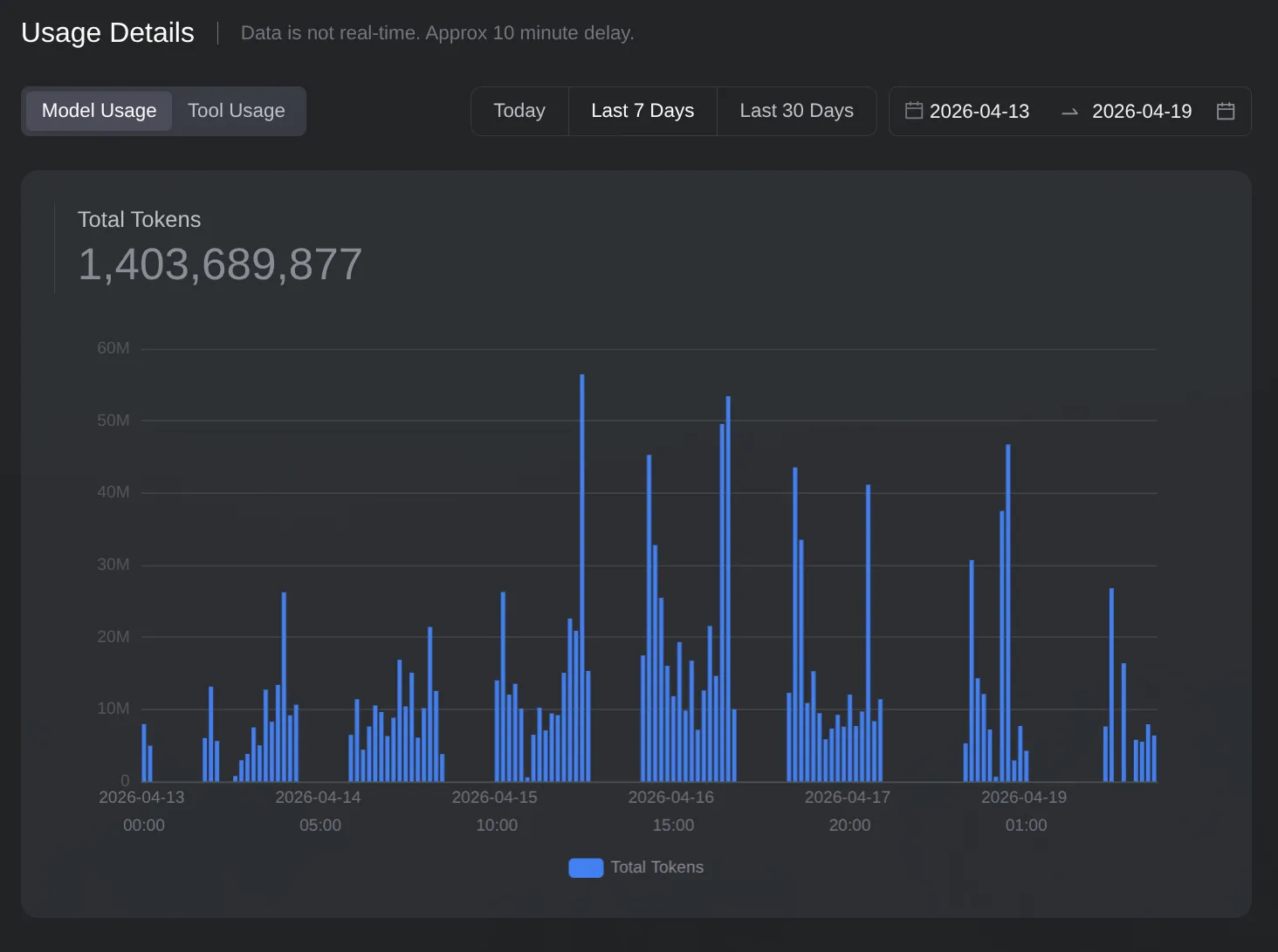1278x952 pixels.
Task: Click the Today filter
Action: tap(519, 111)
